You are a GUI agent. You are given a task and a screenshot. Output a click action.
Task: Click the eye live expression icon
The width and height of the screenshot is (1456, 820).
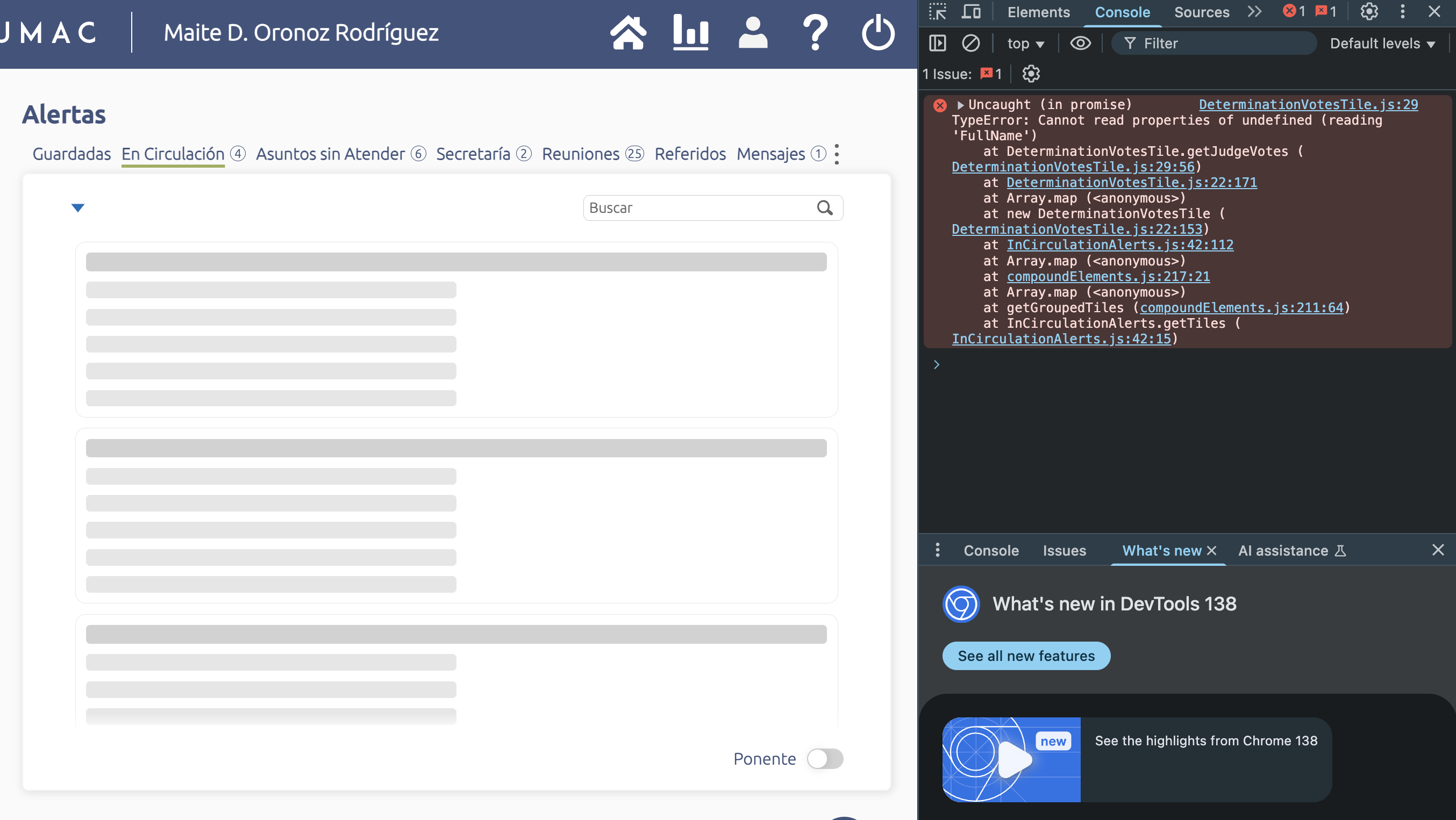click(1080, 44)
